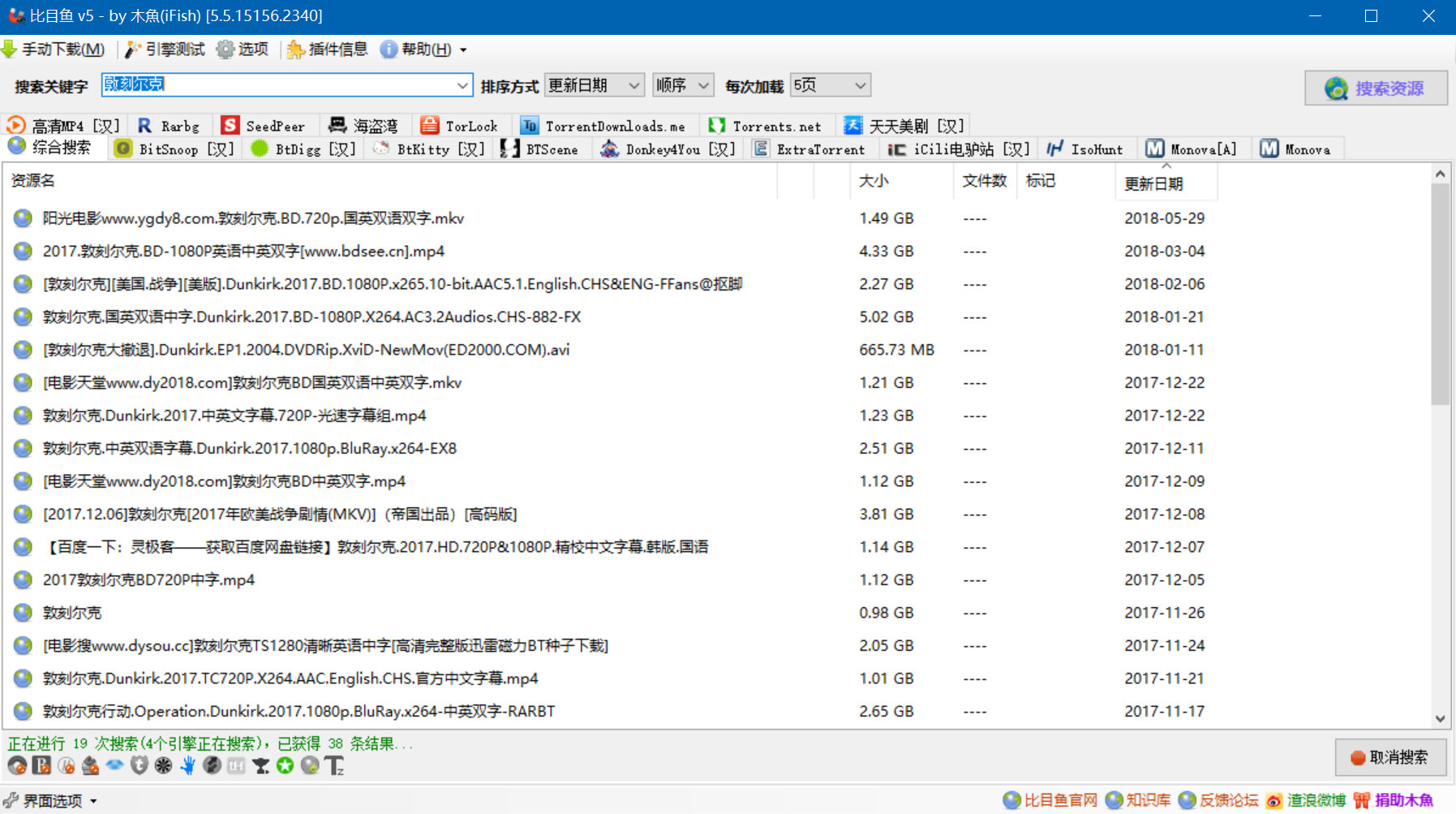Open the 每次加载 5页 dropdown

click(x=829, y=84)
